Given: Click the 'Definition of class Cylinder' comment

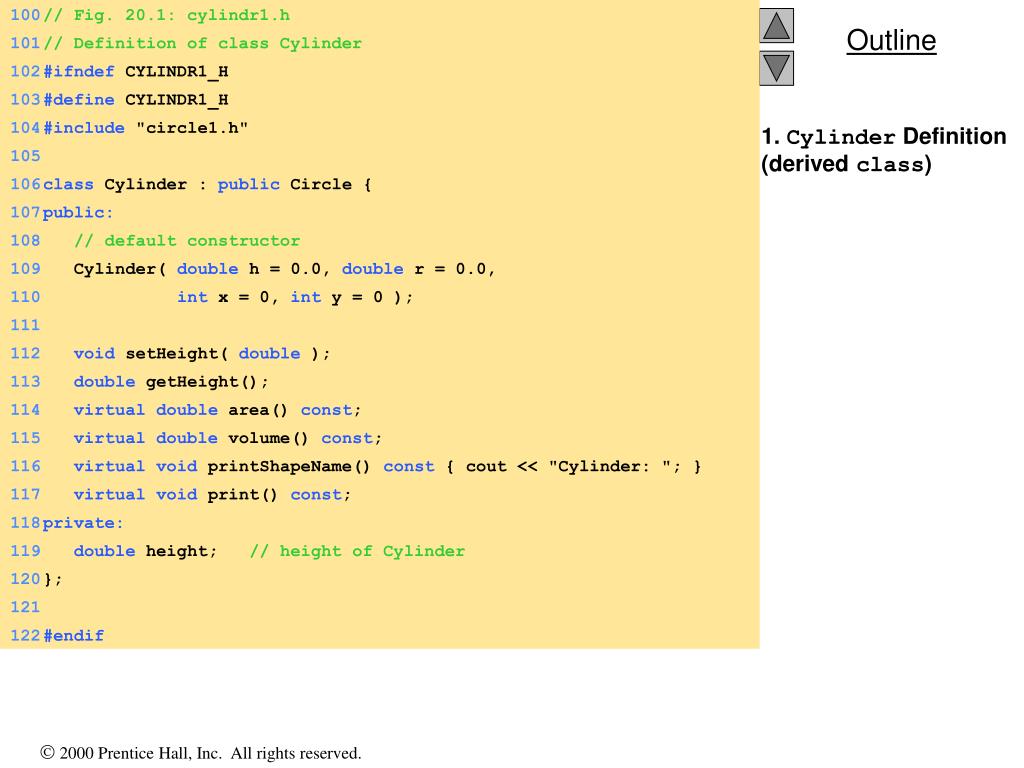Looking at the screenshot, I should tap(202, 43).
